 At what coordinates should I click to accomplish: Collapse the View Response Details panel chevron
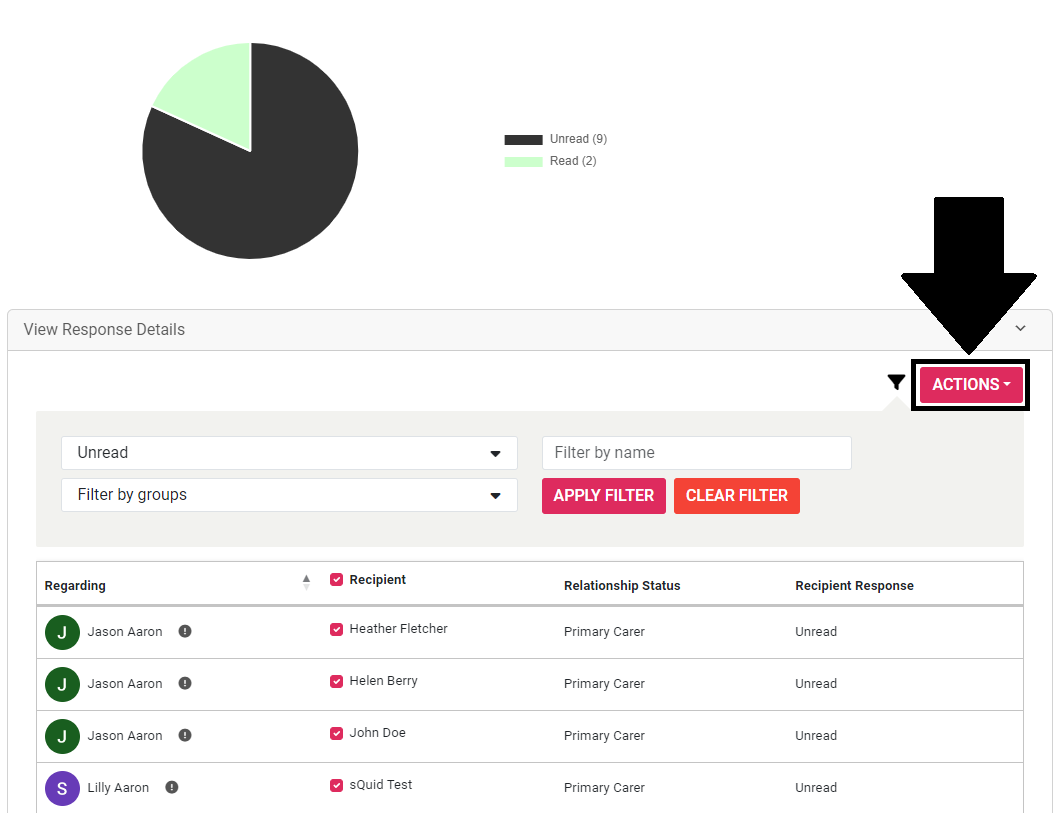(x=1020, y=329)
